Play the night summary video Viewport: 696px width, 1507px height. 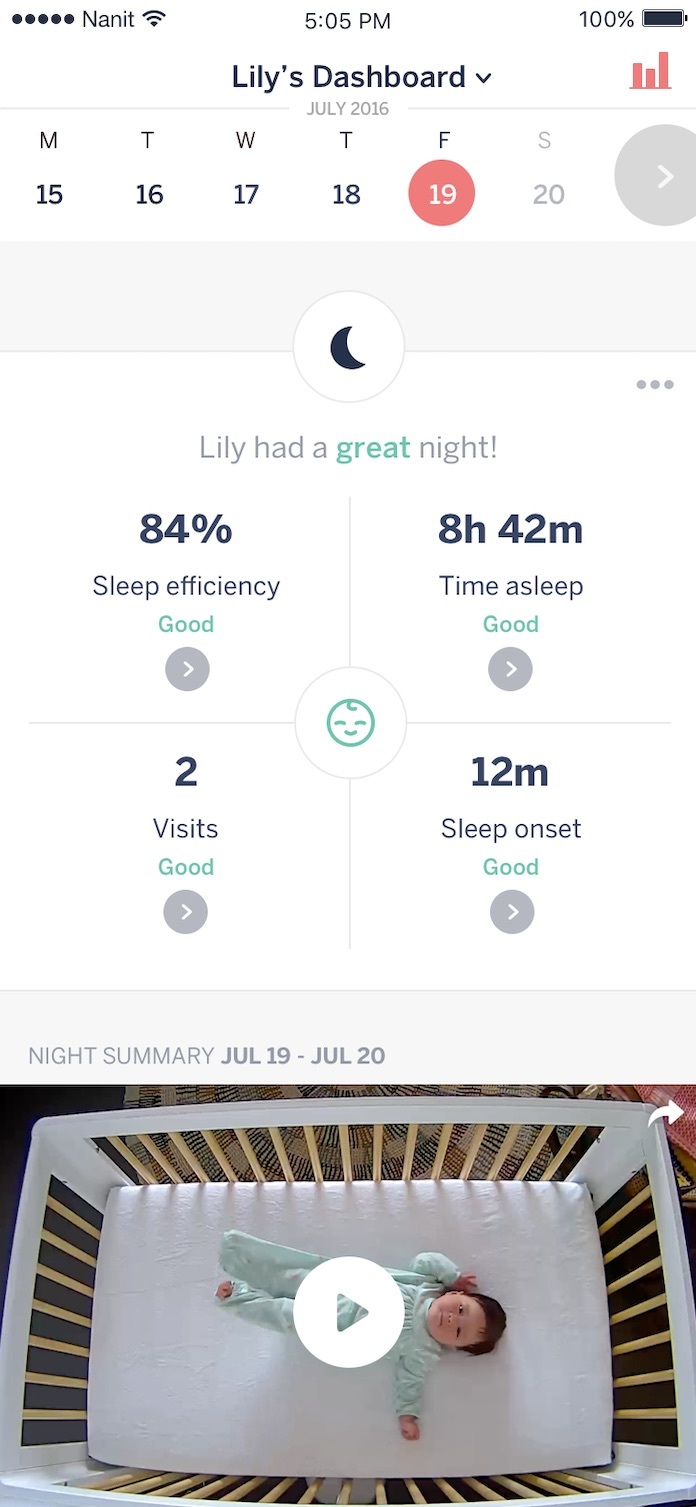(x=348, y=1311)
